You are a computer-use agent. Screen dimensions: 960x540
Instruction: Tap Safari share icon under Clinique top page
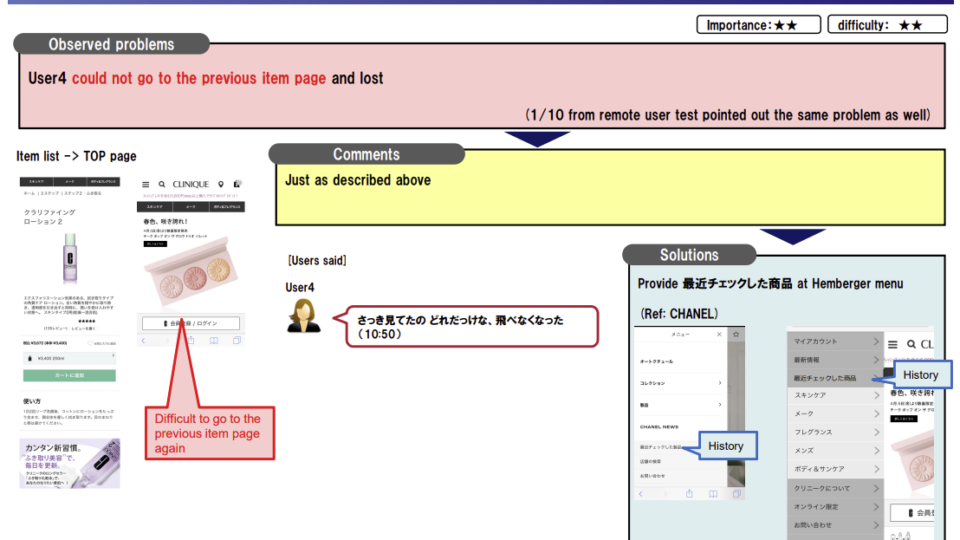(191, 340)
